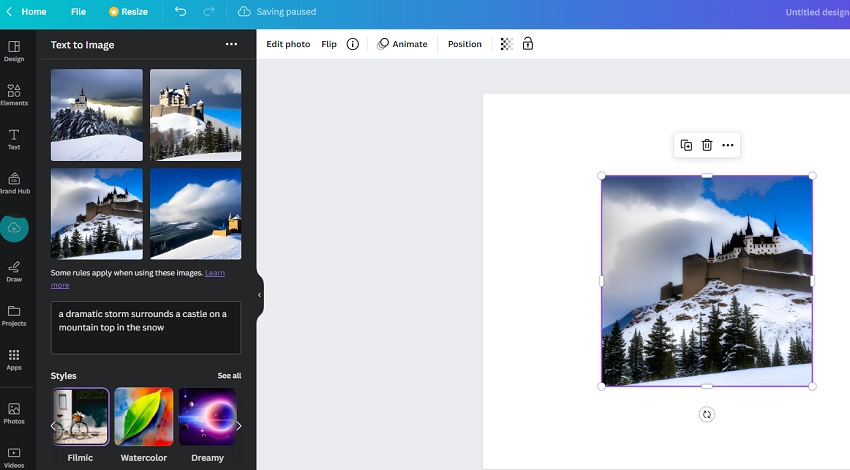
Task: Click the Saving paused cloud status
Action: (x=277, y=11)
